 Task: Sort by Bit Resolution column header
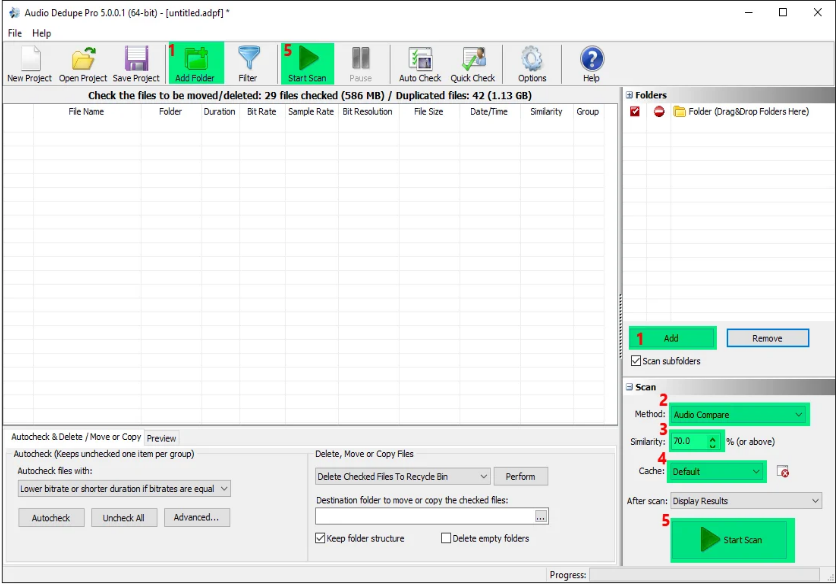[367, 111]
